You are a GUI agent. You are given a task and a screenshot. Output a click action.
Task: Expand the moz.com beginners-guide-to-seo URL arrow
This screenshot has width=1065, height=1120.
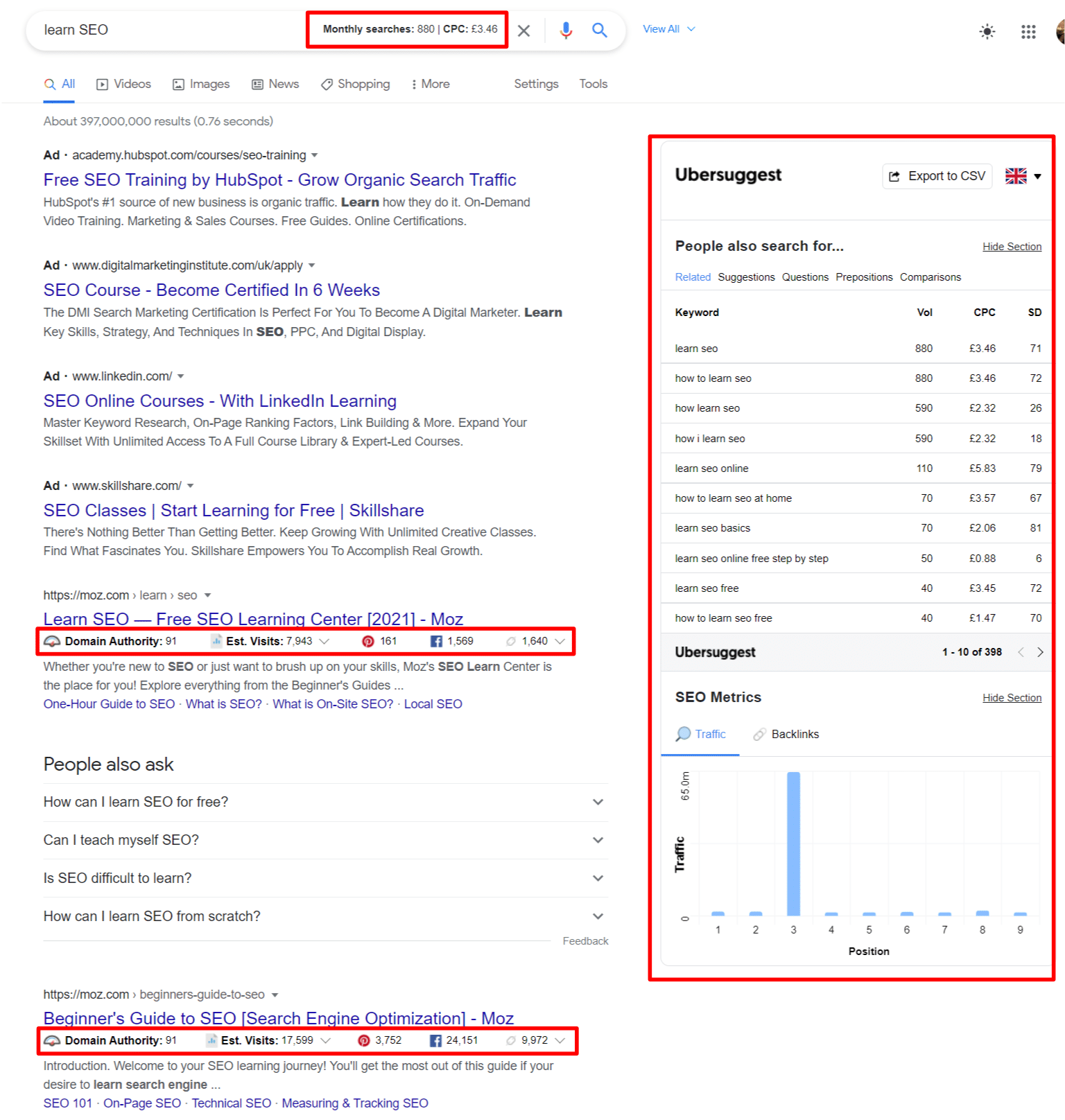click(x=275, y=995)
